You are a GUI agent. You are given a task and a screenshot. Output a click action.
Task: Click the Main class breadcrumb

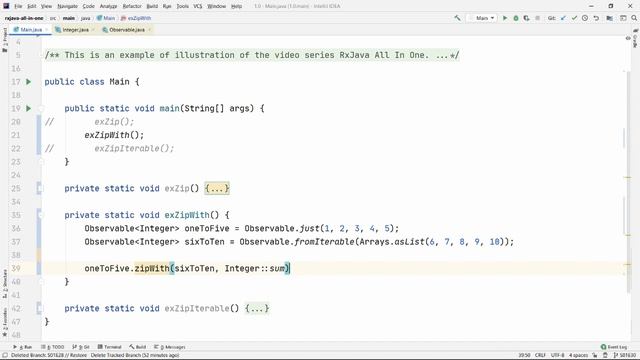106,18
